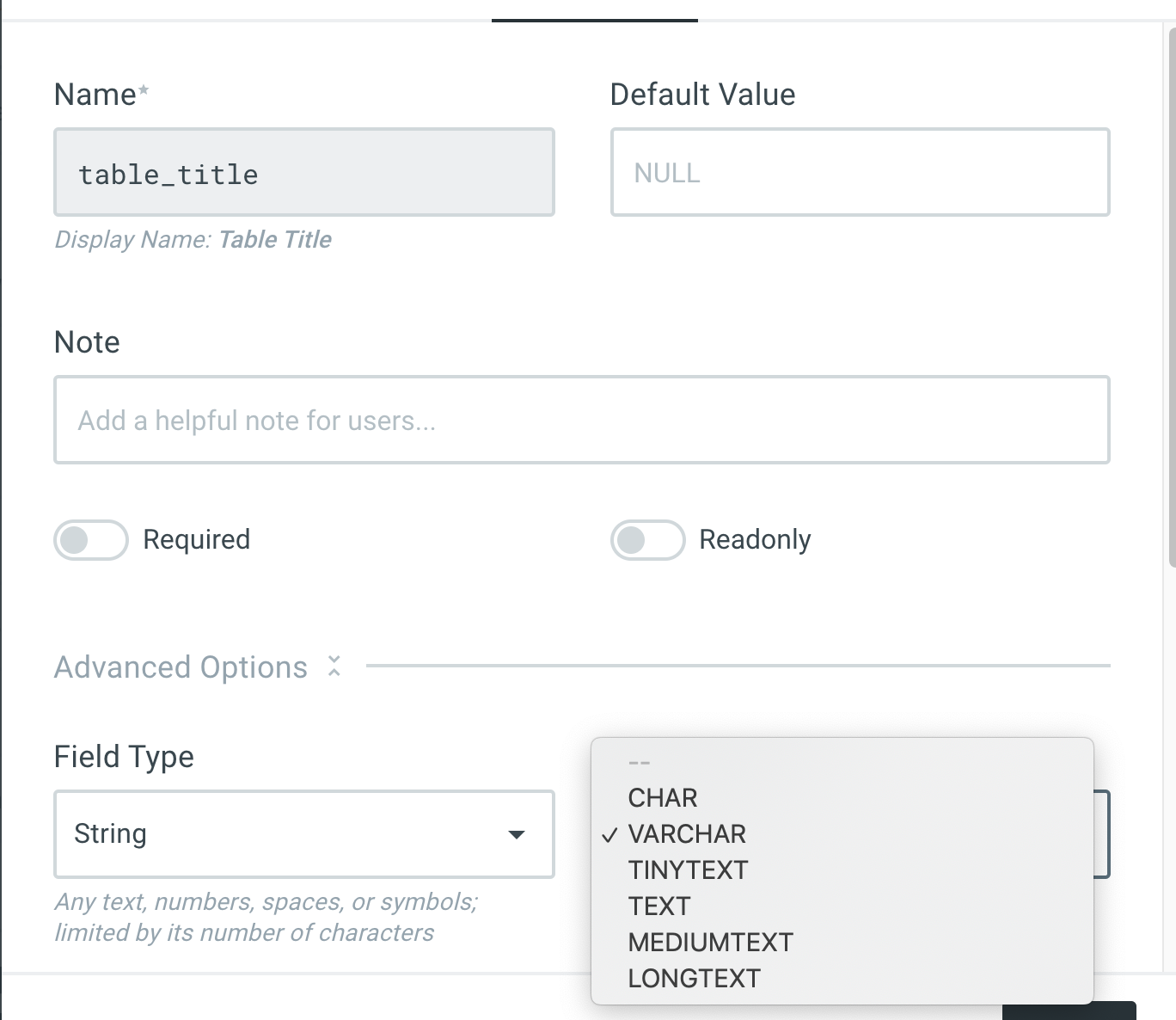Select the blank "--" datatype option
This screenshot has height=1020, width=1176.
click(x=640, y=763)
